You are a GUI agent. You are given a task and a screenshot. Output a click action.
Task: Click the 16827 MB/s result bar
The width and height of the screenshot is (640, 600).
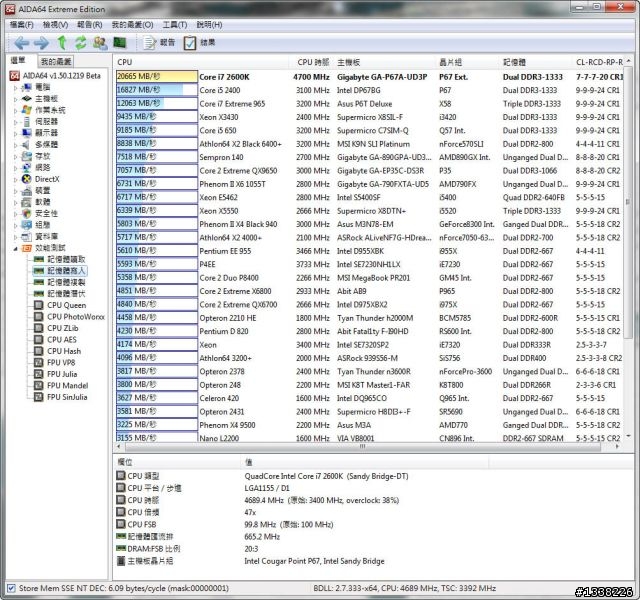[x=157, y=90]
